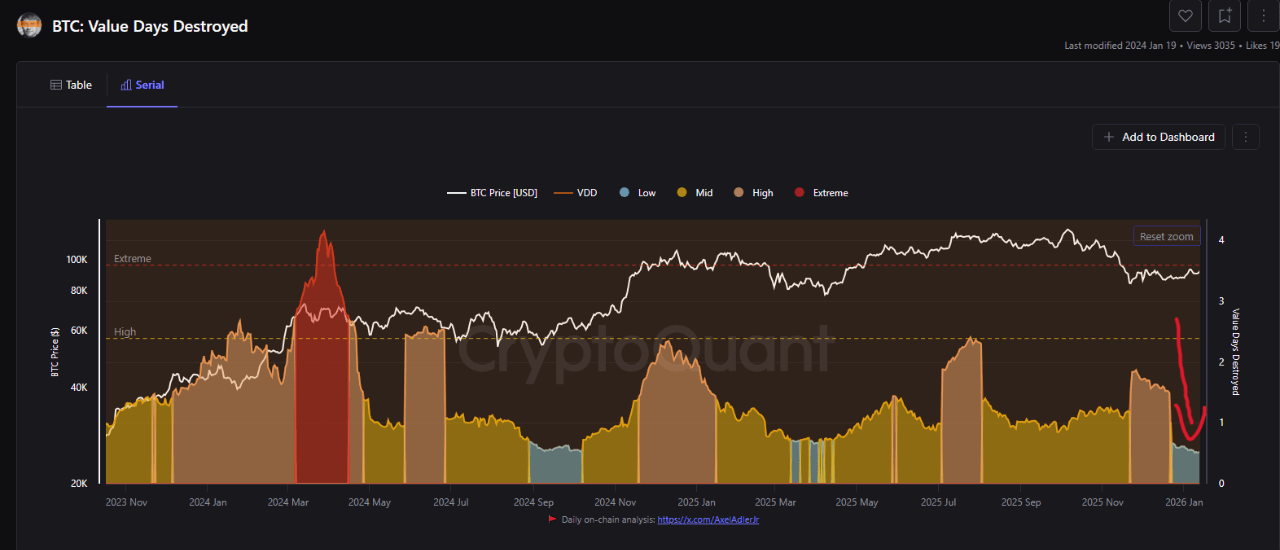Click the yellow Mid legend color dot
Image resolution: width=1280 pixels, height=550 pixels.
(x=682, y=193)
